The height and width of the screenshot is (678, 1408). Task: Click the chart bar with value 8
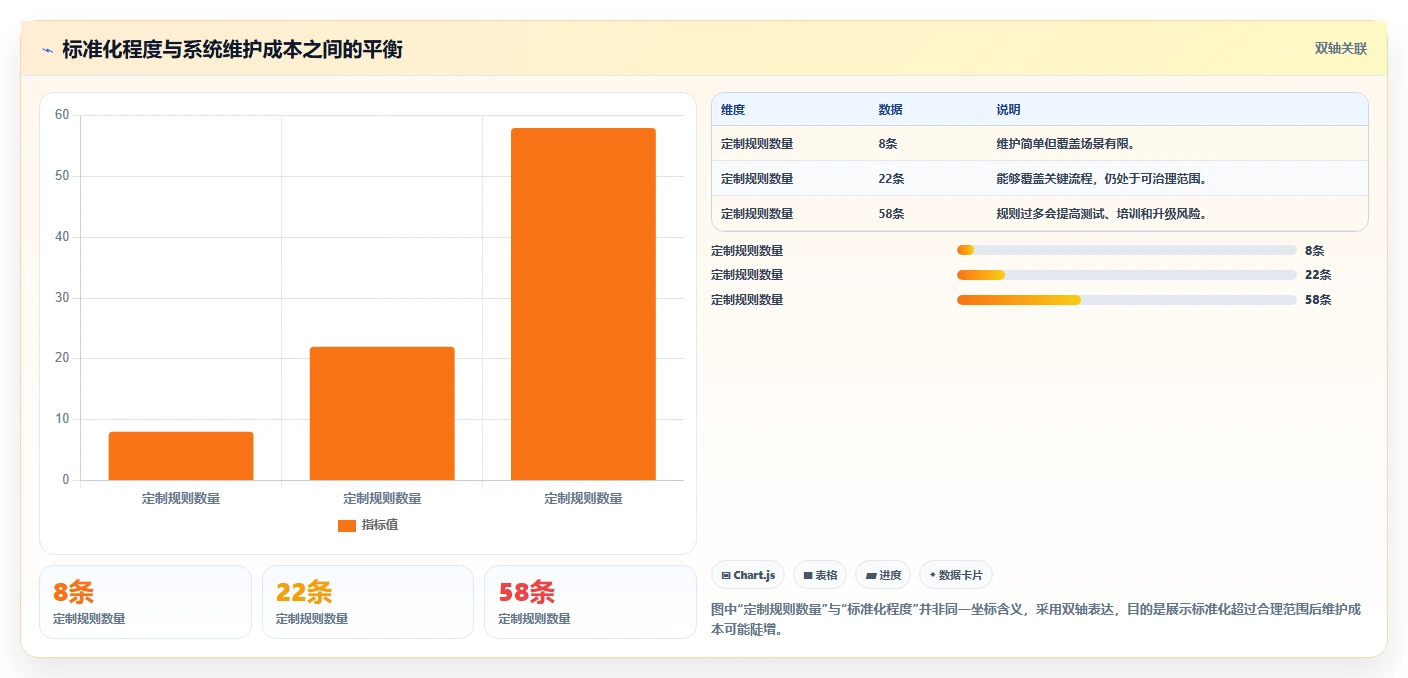click(181, 456)
